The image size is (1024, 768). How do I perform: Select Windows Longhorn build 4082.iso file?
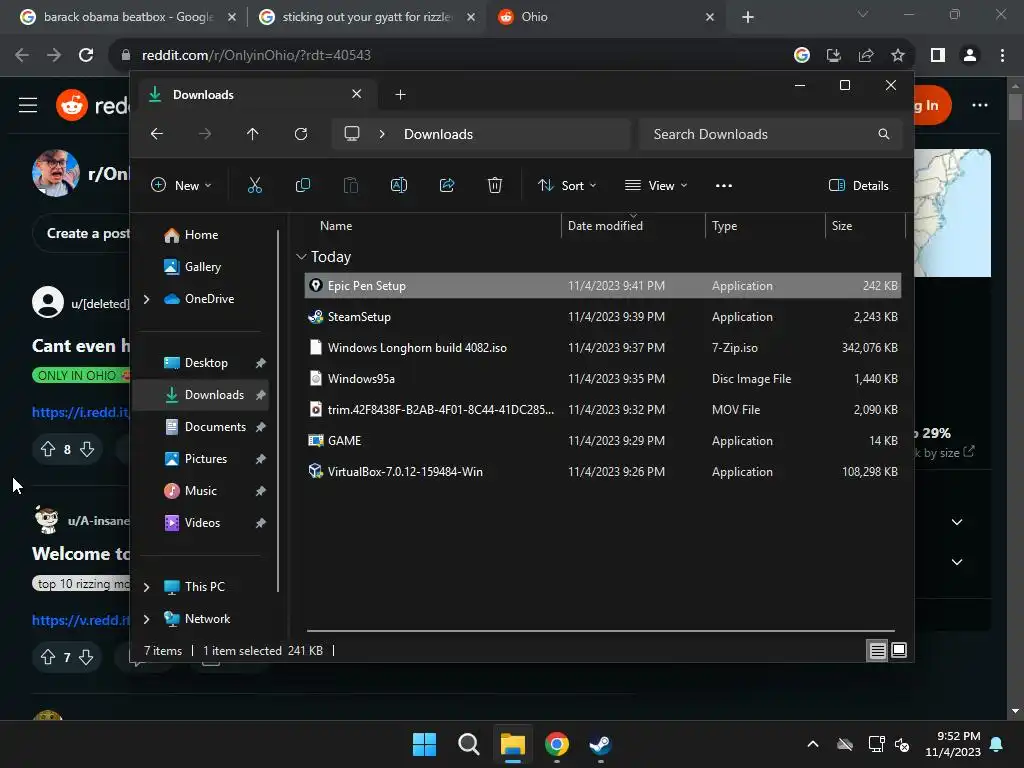pos(603,348)
